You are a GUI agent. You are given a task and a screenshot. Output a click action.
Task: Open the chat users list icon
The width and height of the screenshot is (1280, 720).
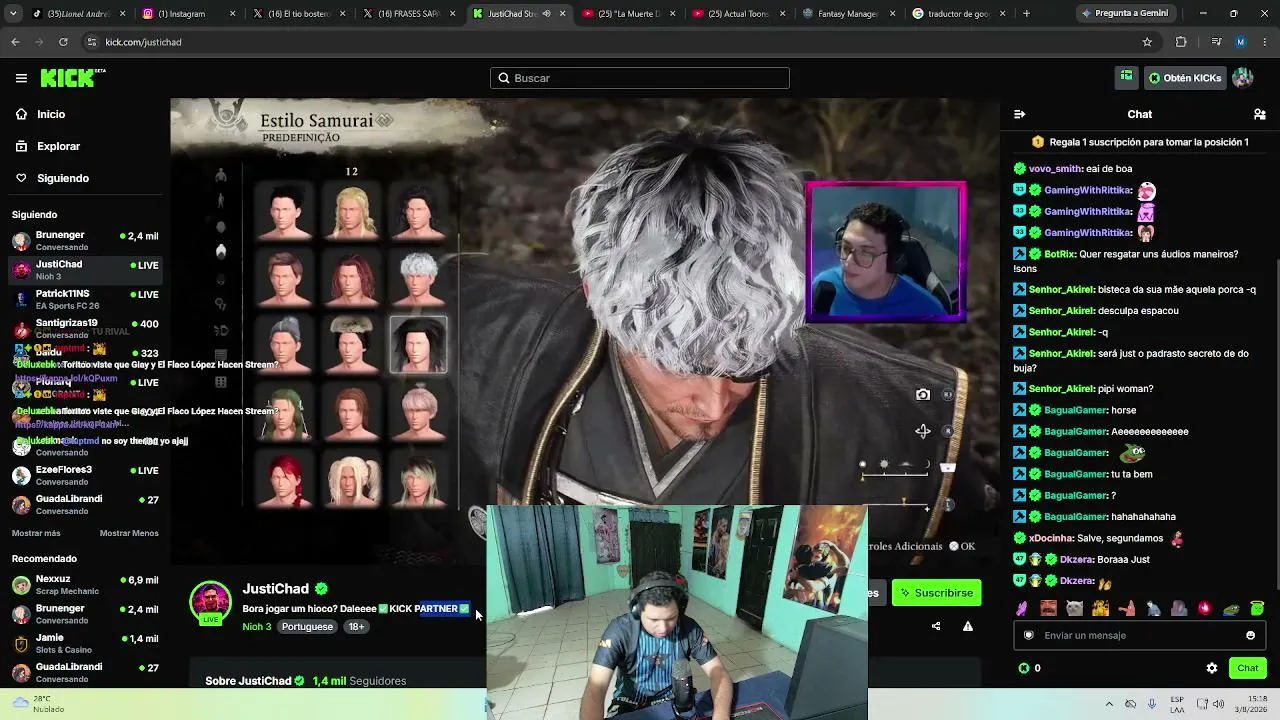(x=1259, y=114)
